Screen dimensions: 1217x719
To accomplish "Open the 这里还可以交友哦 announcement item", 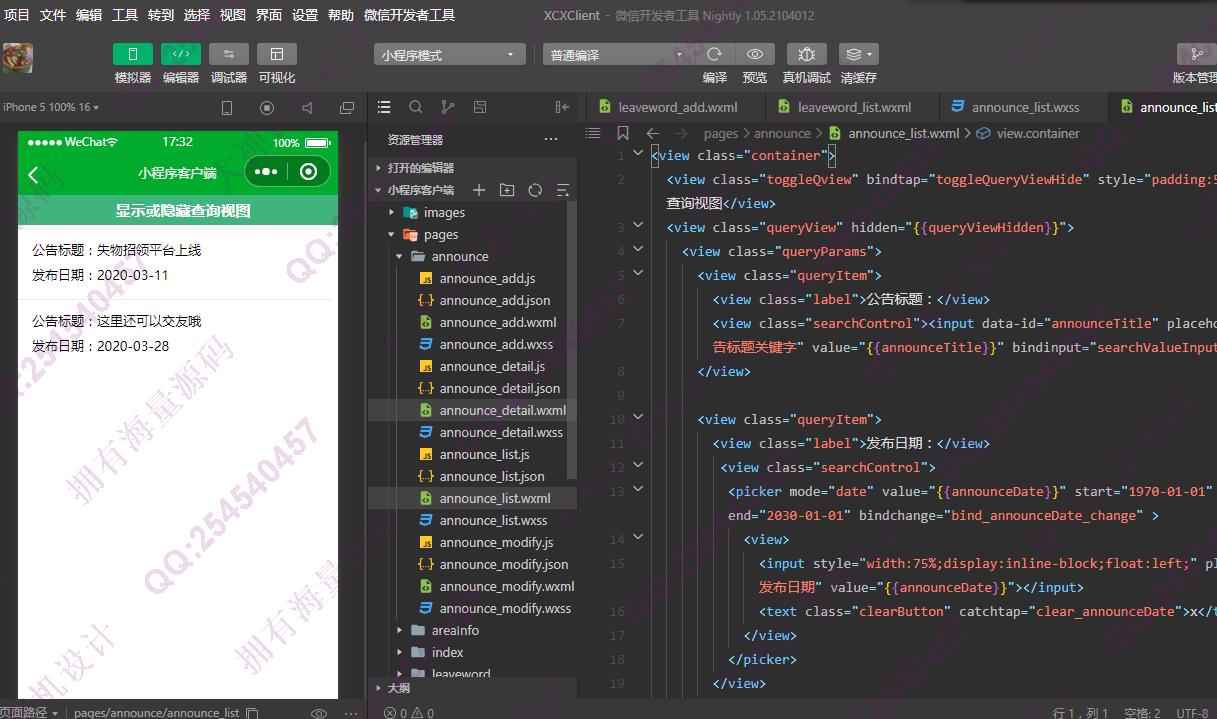I will tap(178, 333).
